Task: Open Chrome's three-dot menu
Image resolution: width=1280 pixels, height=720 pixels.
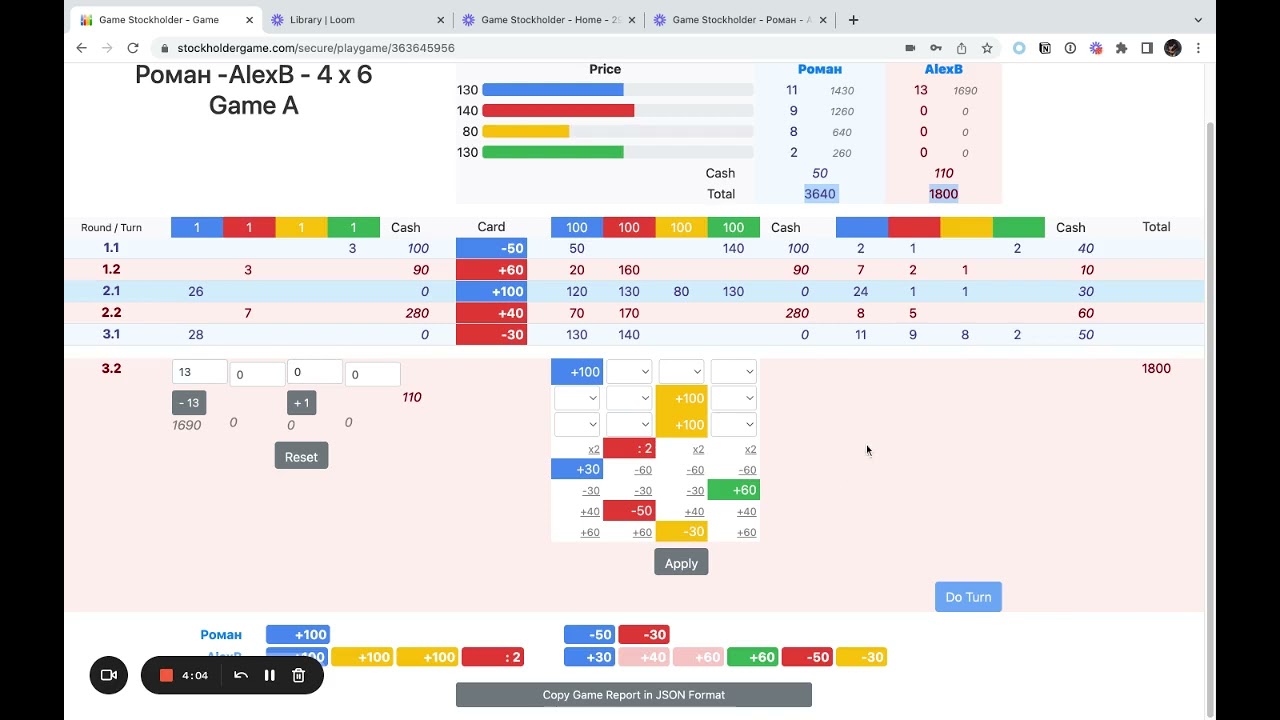Action: click(1198, 48)
